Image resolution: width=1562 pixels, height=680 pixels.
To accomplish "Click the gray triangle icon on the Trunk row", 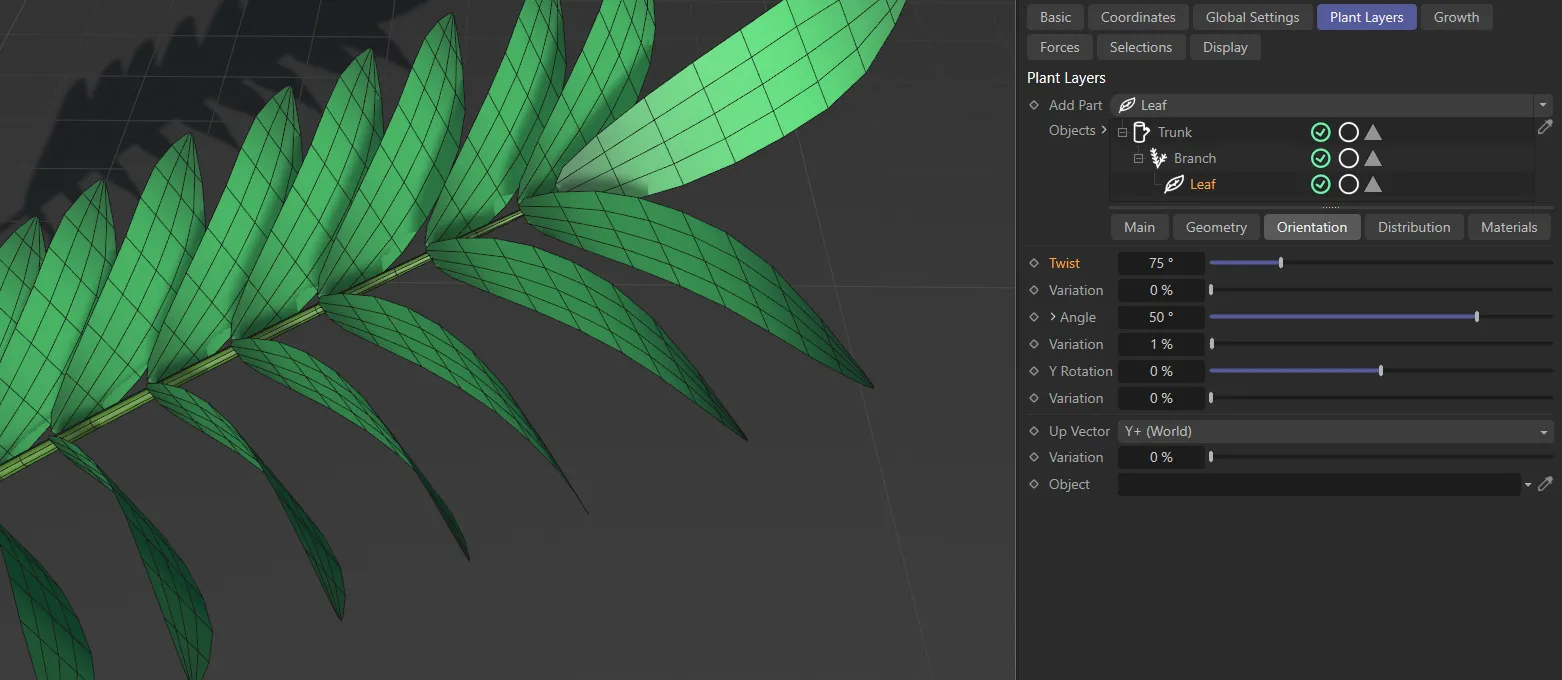I will click(1373, 131).
